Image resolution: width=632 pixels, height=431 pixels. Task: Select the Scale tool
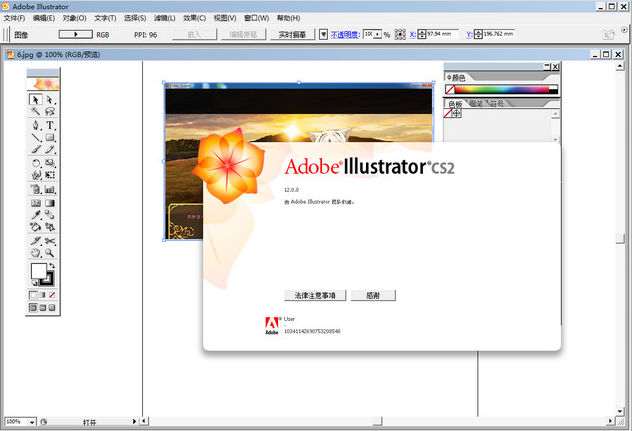[50, 163]
